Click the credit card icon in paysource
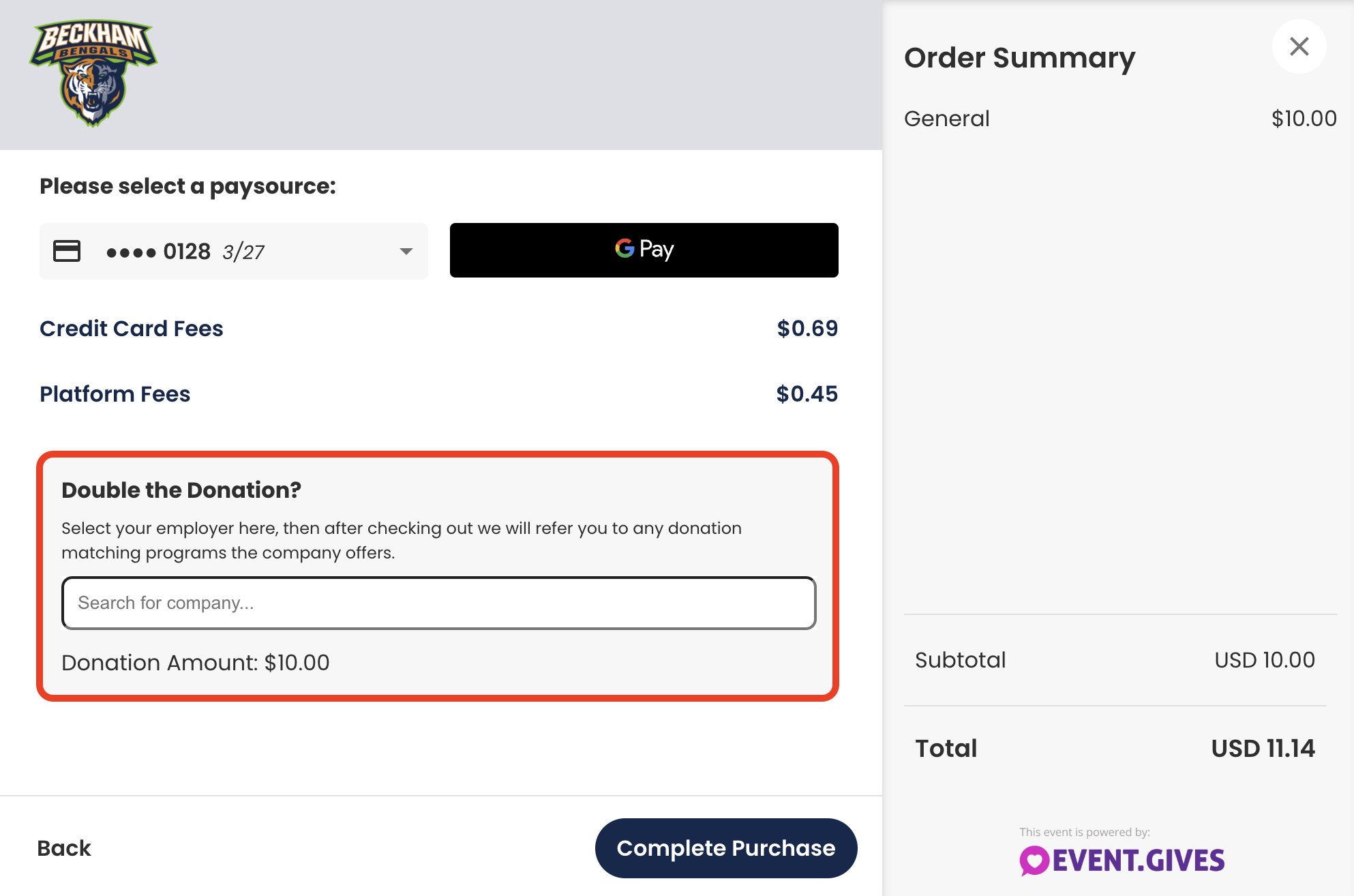Viewport: 1354px width, 896px height. (67, 251)
